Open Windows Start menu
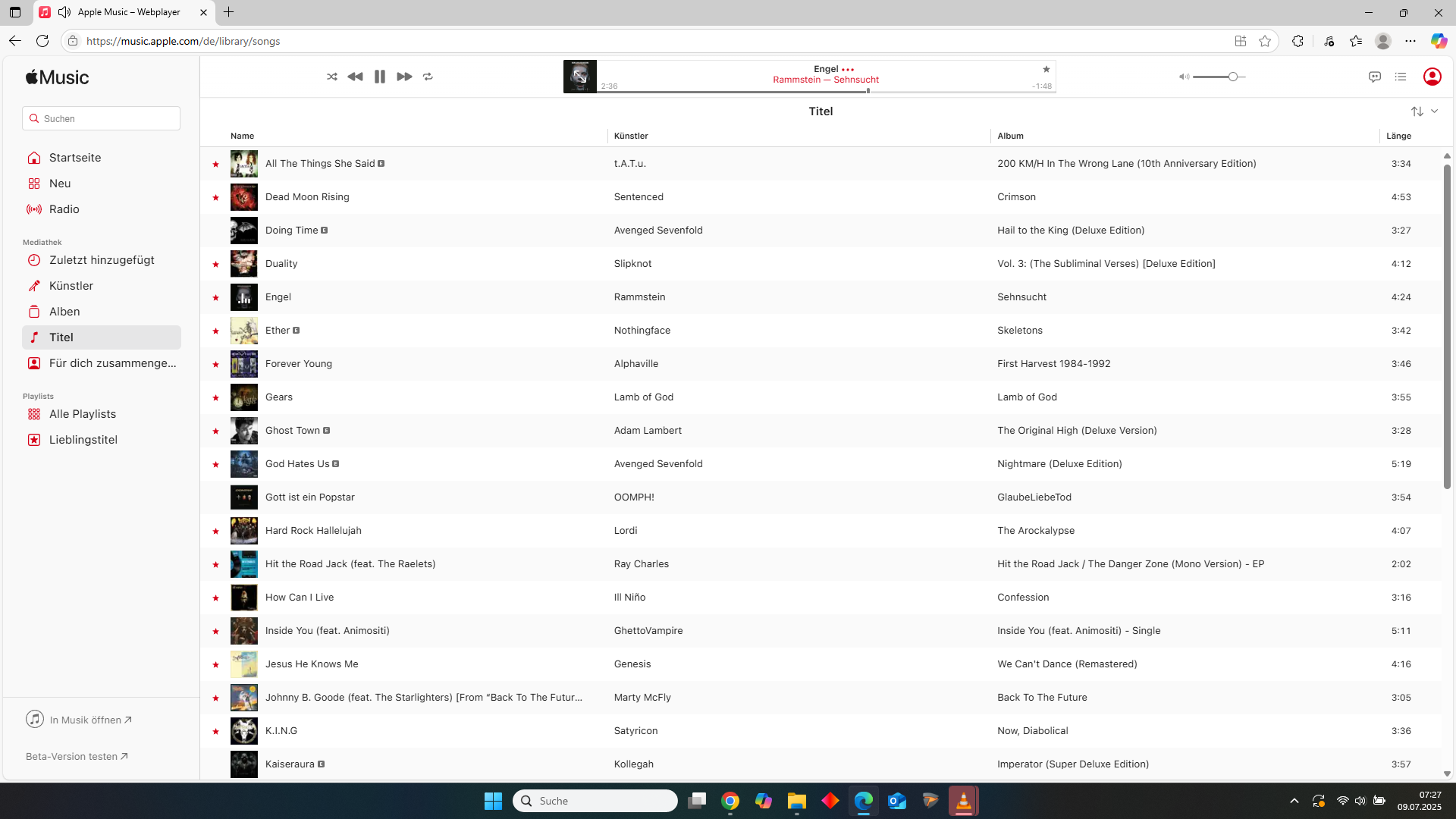1456x819 pixels. click(x=493, y=801)
